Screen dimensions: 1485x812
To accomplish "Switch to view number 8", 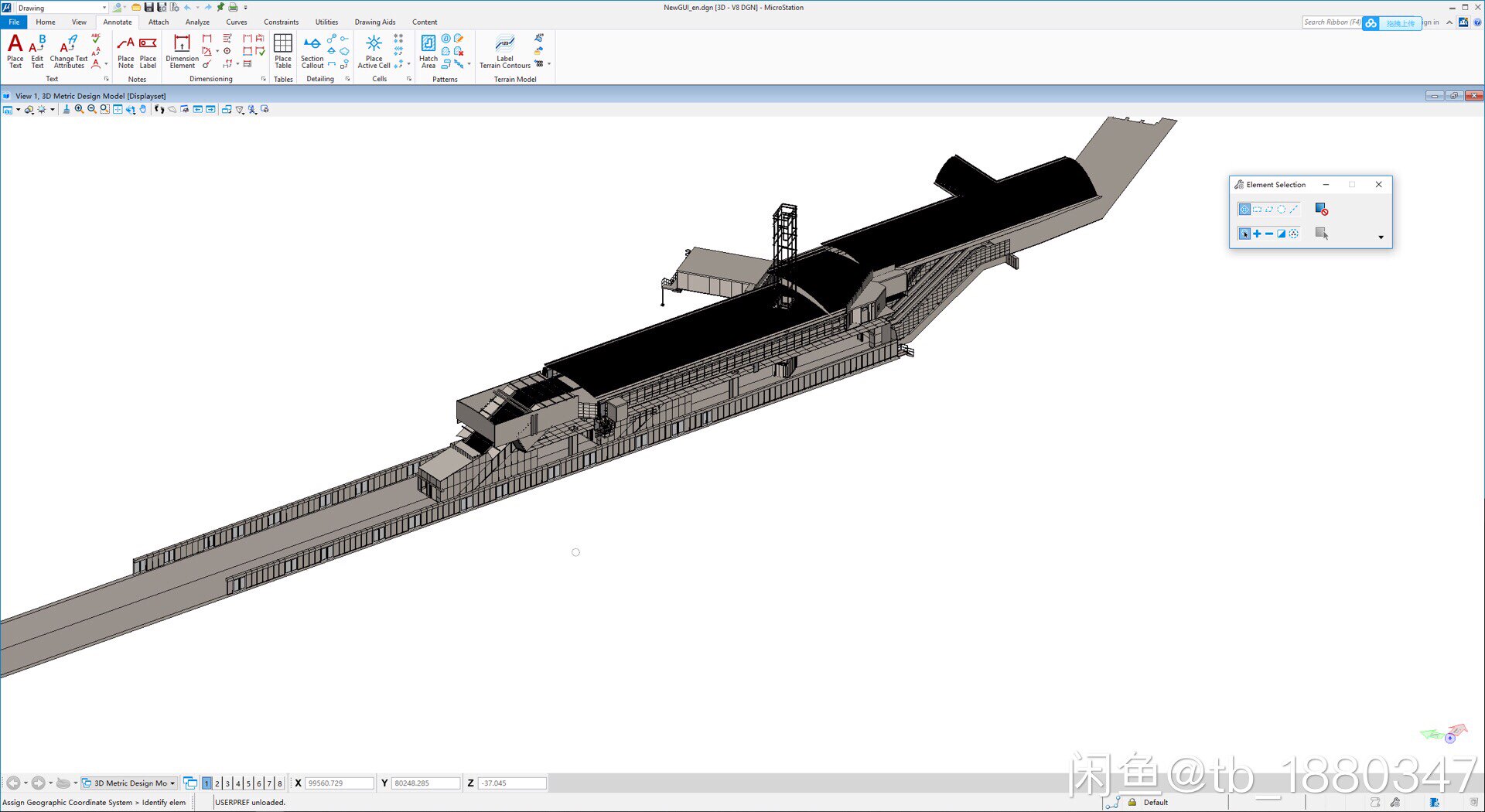I will [280, 783].
